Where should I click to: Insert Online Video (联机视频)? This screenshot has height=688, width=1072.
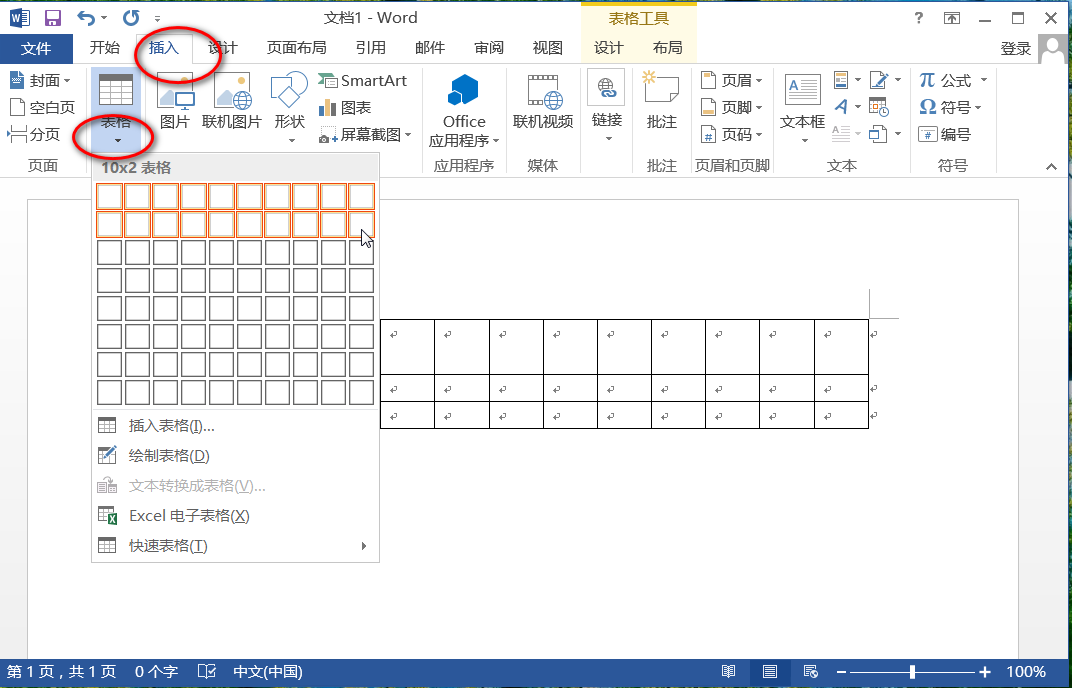pos(543,101)
